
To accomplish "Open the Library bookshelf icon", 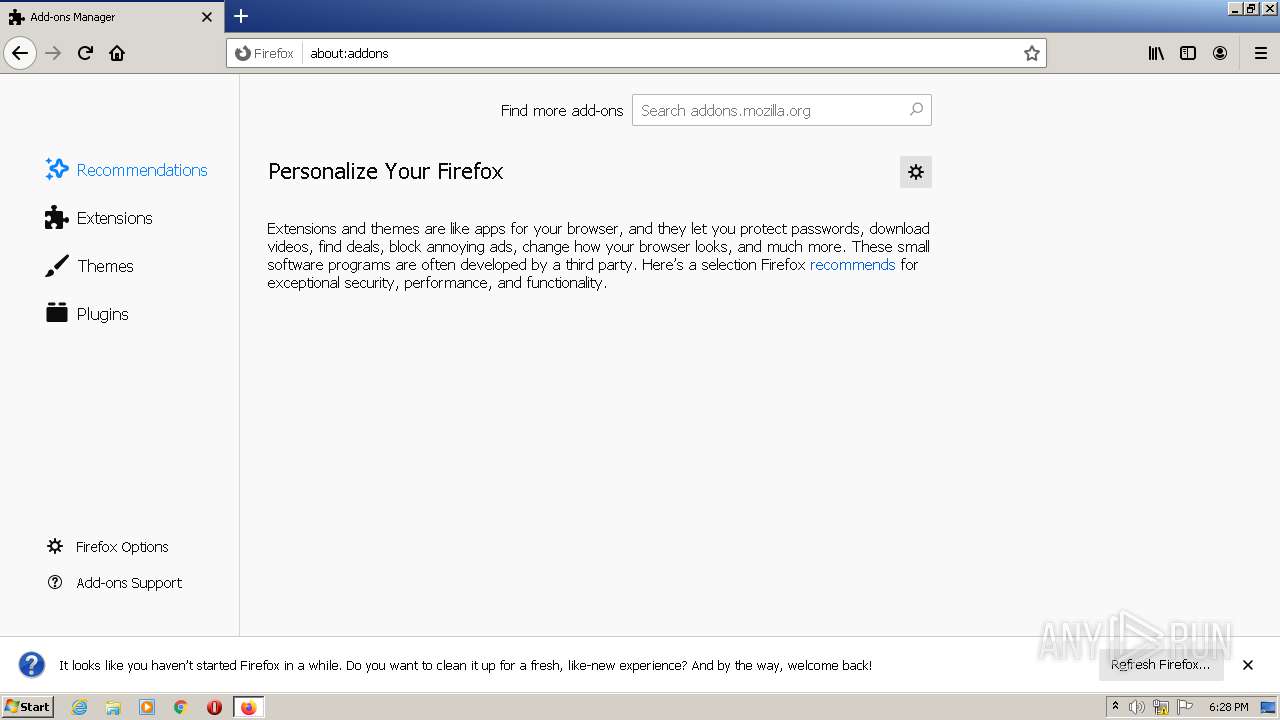I will [1156, 53].
